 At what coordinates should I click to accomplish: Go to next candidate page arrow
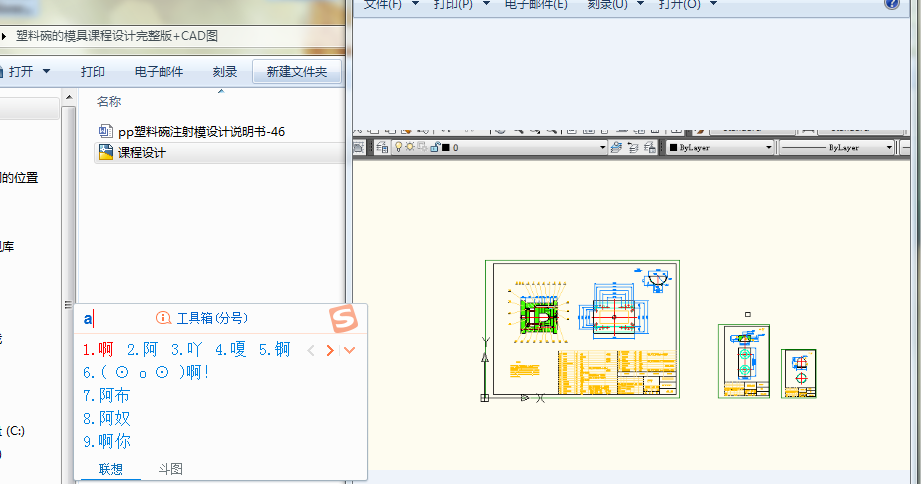330,350
